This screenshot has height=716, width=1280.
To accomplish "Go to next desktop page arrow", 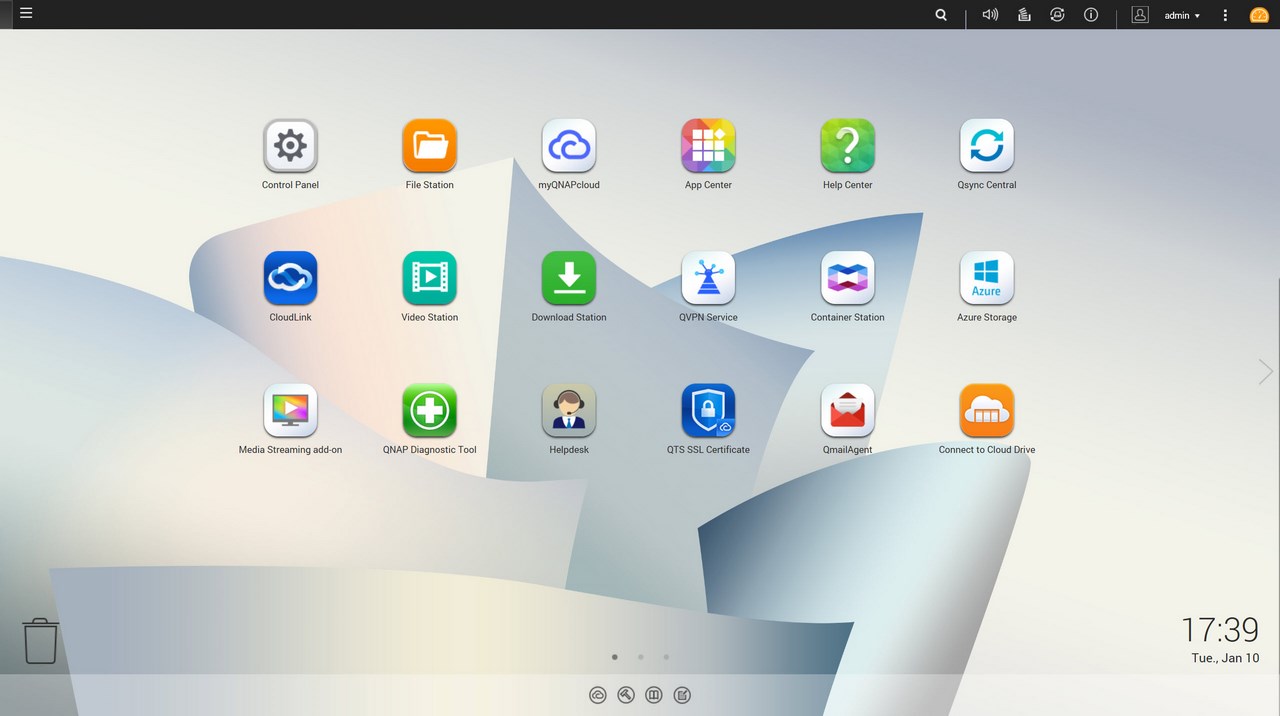I will [x=1266, y=372].
